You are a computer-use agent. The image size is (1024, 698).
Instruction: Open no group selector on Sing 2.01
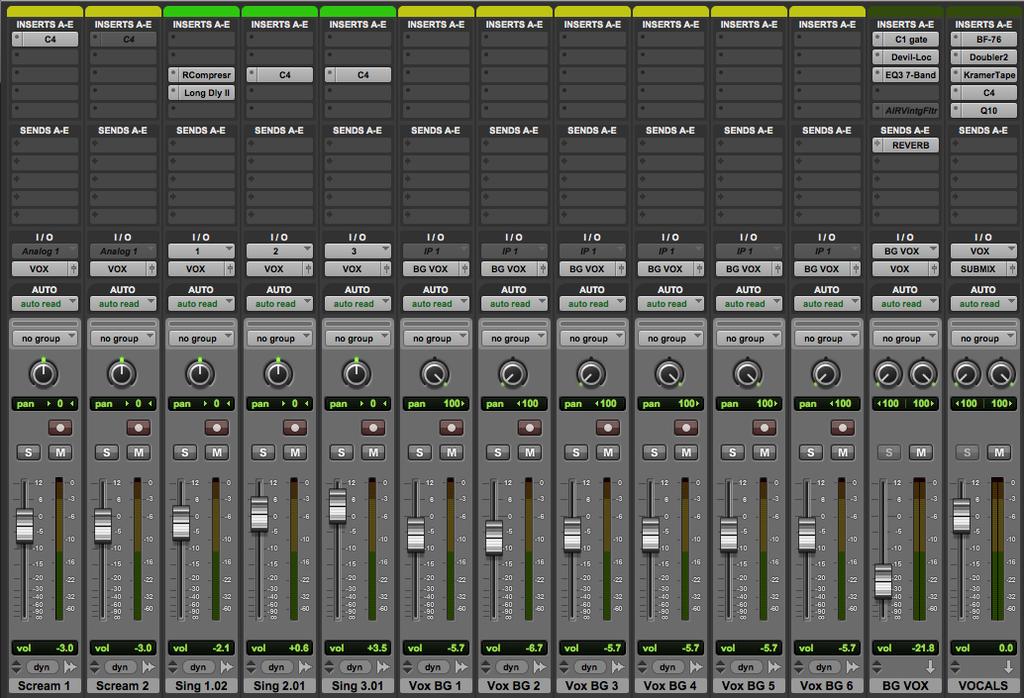tap(279, 338)
